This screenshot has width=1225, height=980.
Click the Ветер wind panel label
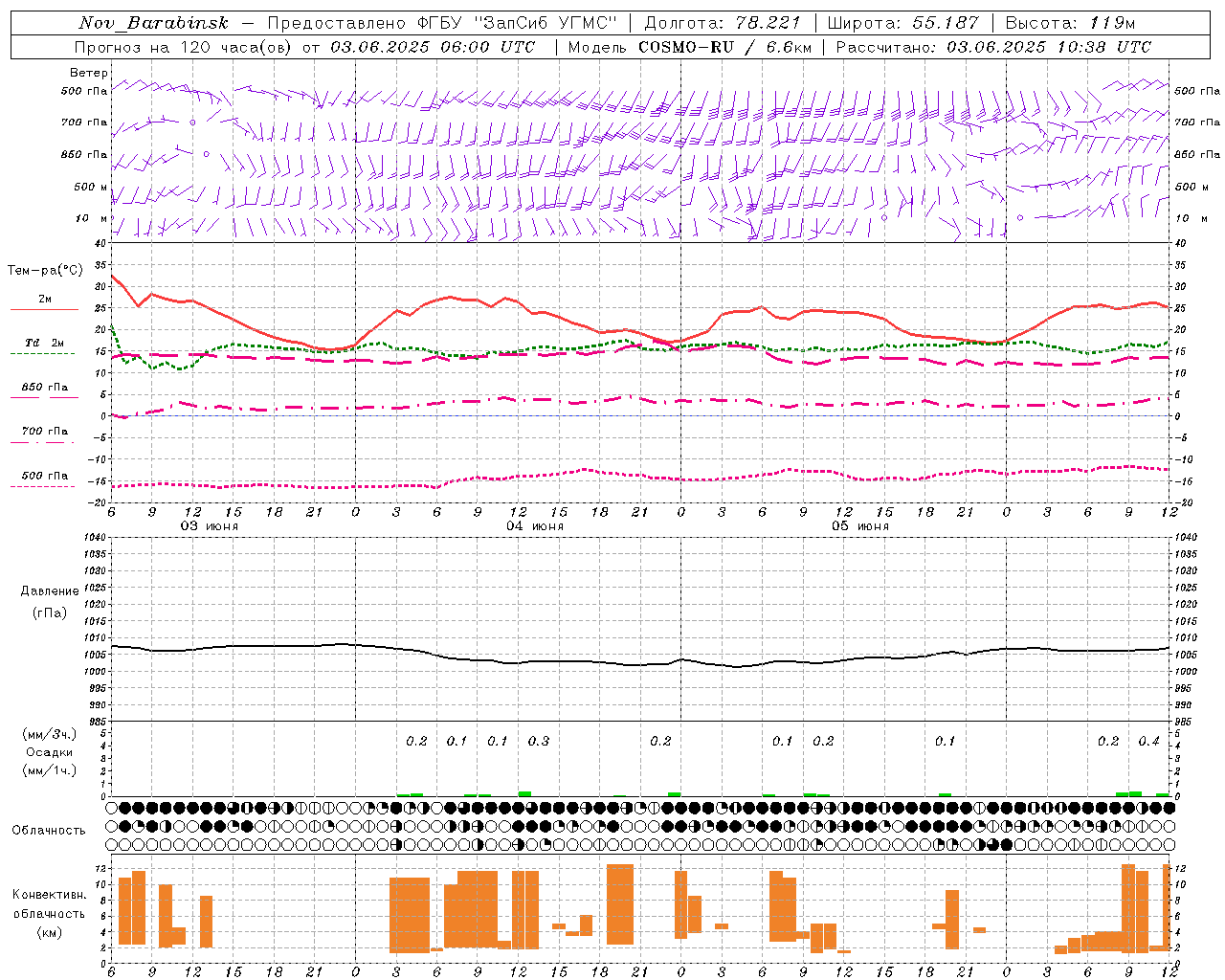point(89,73)
